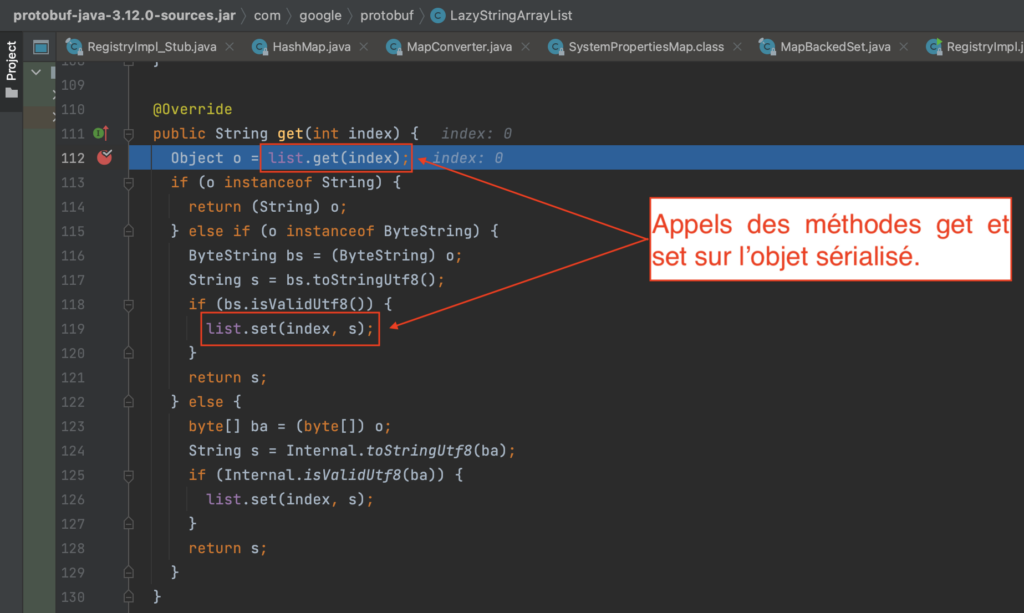Close the SystemPropertiesMap.class tab
Screen dimensions: 1024x613
point(737,47)
